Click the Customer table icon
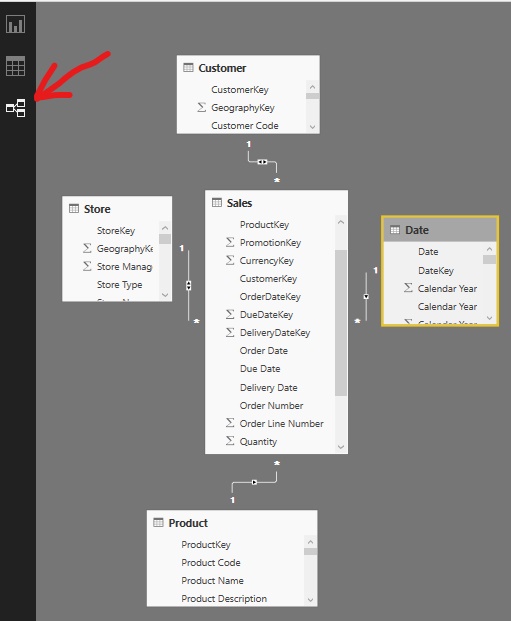This screenshot has width=511, height=621. [x=188, y=68]
